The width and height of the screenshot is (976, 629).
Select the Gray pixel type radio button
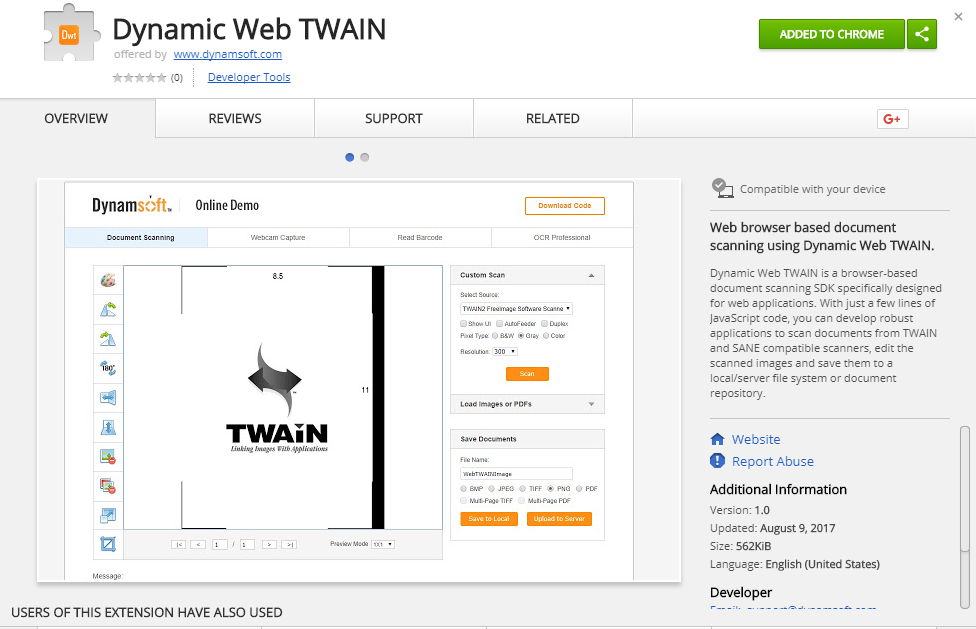point(520,336)
